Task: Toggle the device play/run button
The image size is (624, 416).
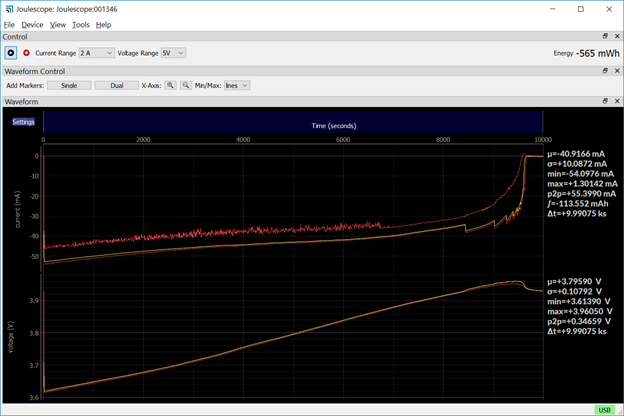Action: coord(11,53)
